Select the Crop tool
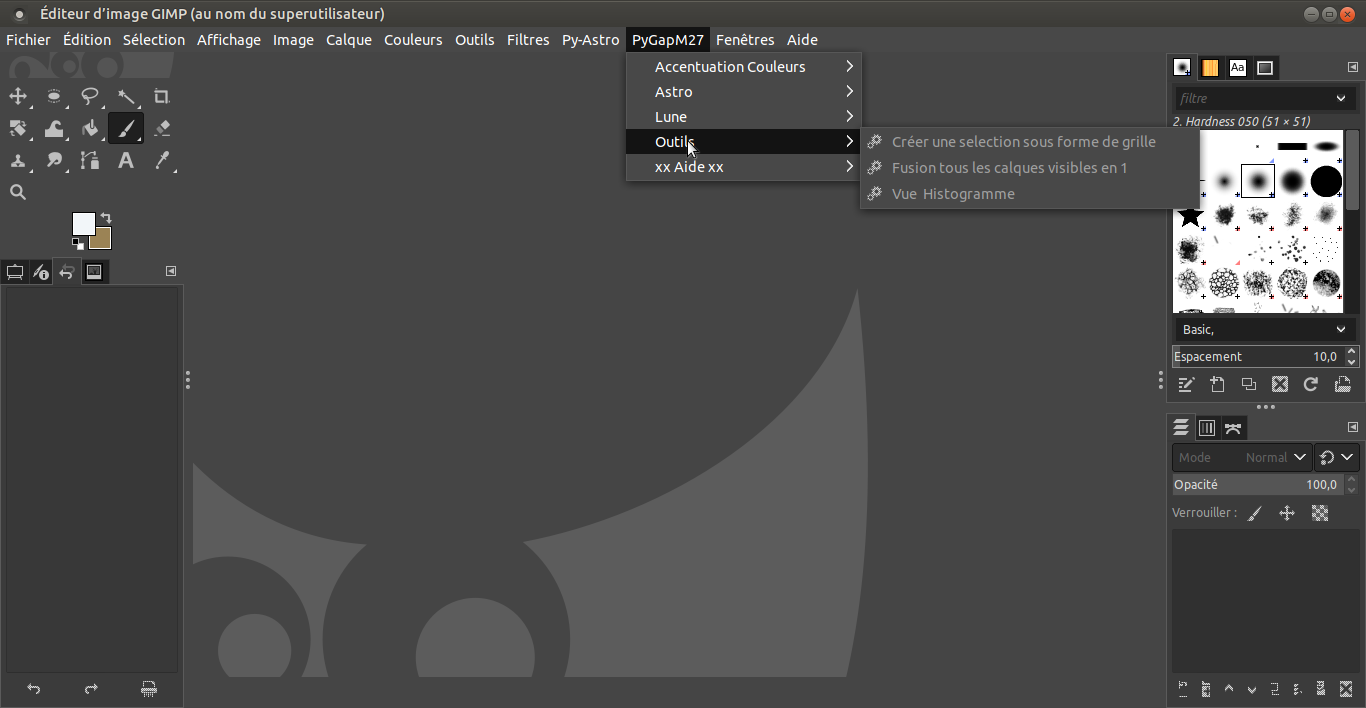This screenshot has height=708, width=1366. [162, 97]
